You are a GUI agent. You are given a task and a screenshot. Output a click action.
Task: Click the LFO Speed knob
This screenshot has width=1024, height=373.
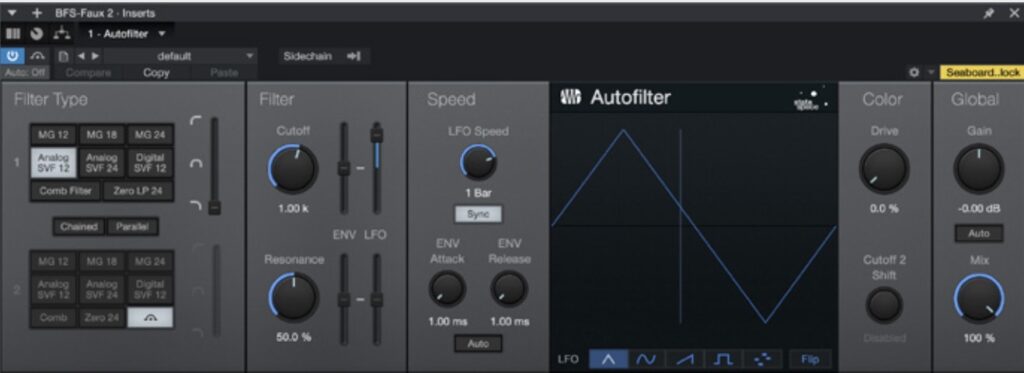point(479,163)
